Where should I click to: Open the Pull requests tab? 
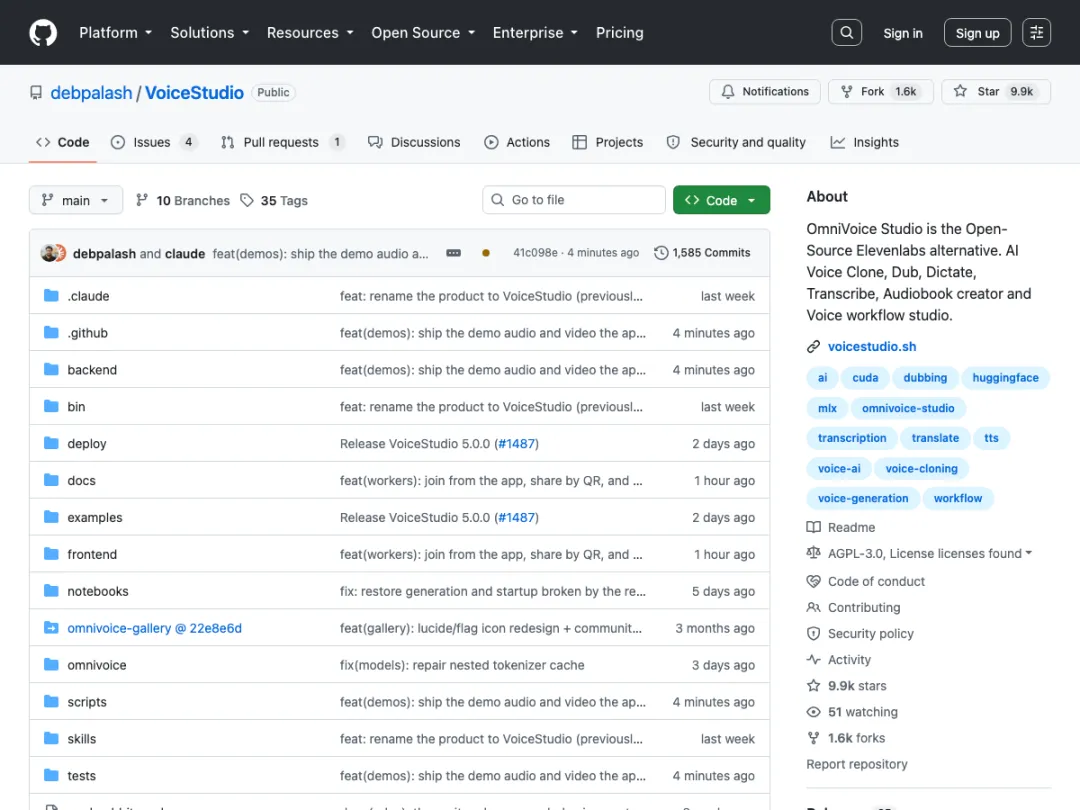coord(282,142)
